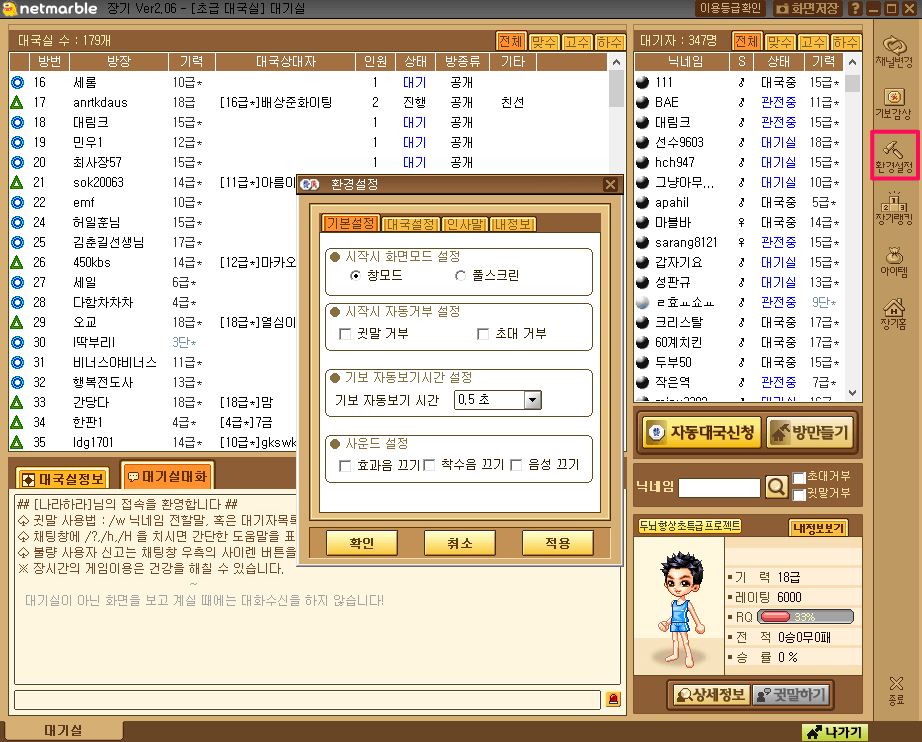
Task: Switch to the 기본설정 tab
Action: (x=350, y=223)
